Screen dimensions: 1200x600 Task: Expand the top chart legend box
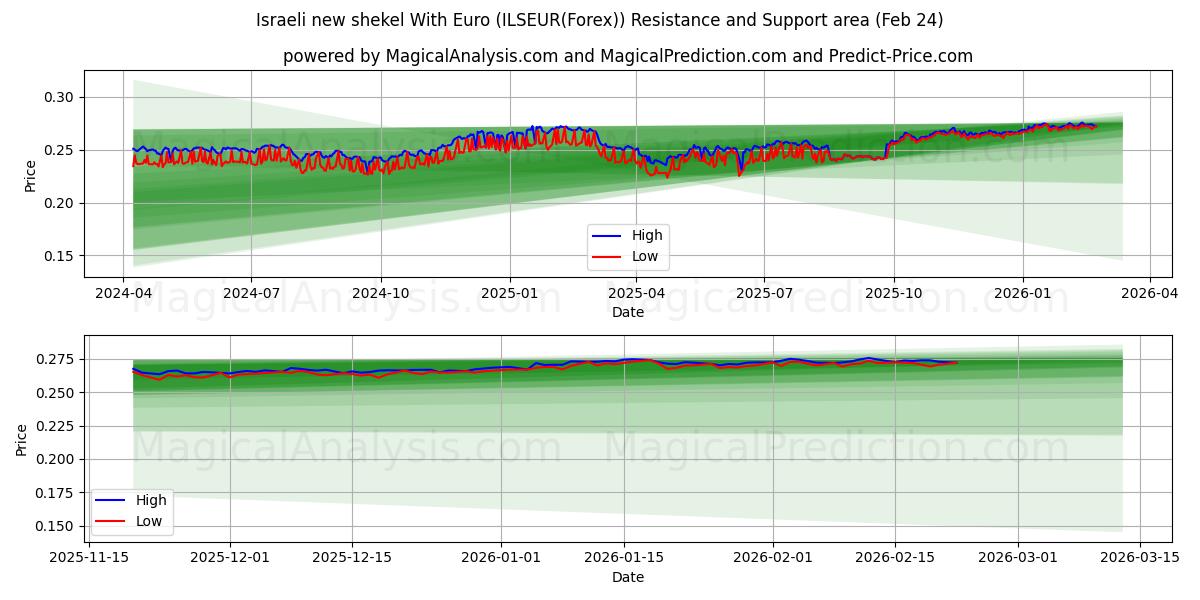click(629, 246)
